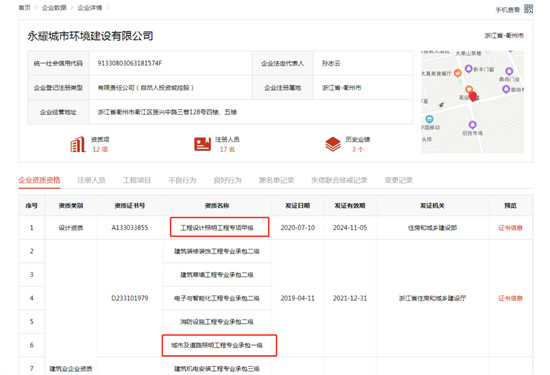Click the expiry date 2021-12-31
Viewport: 550px width, 375px height.
coord(350,298)
